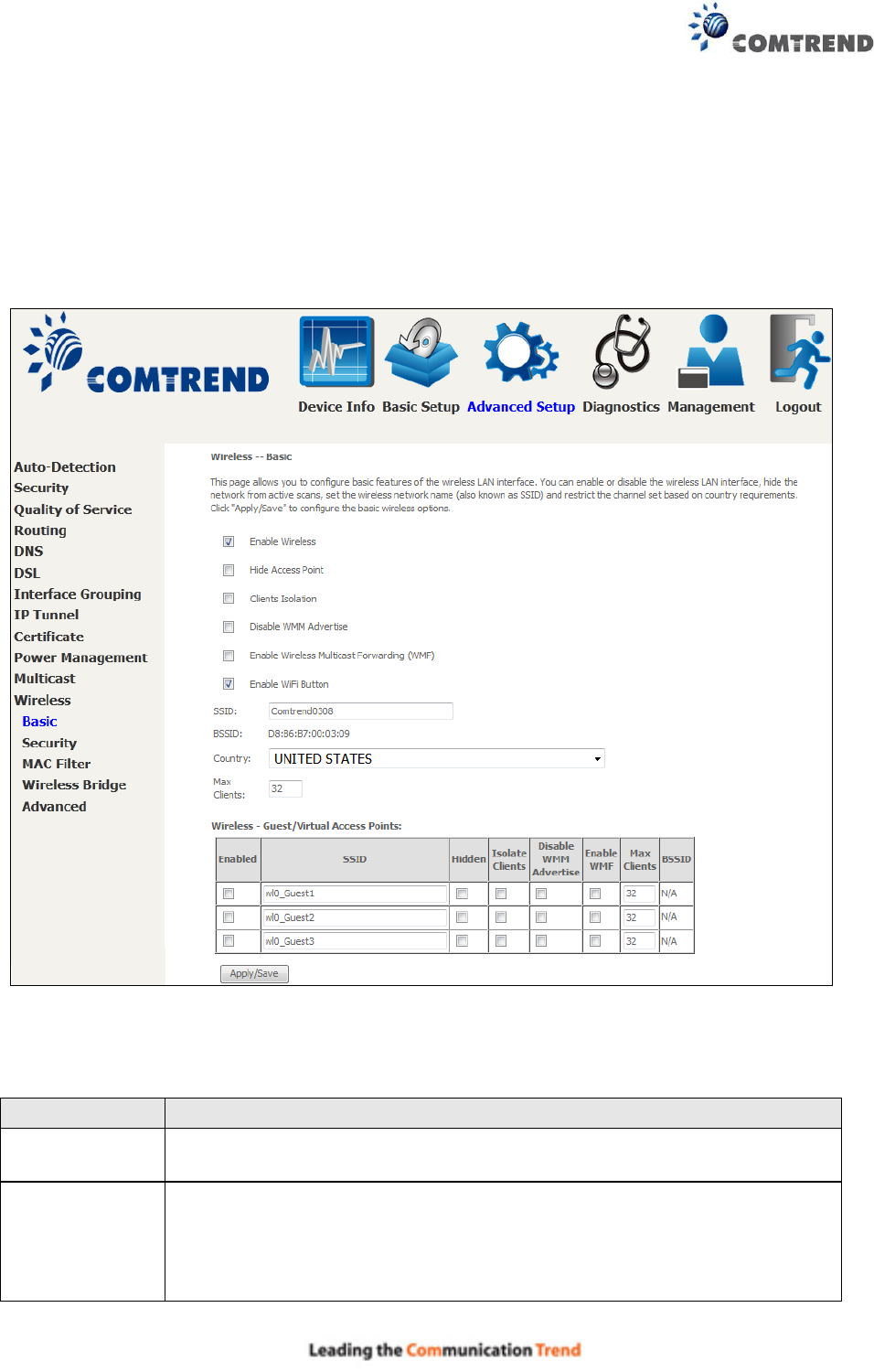
Task: Open Multicast in the sidebar
Action: tap(45, 679)
